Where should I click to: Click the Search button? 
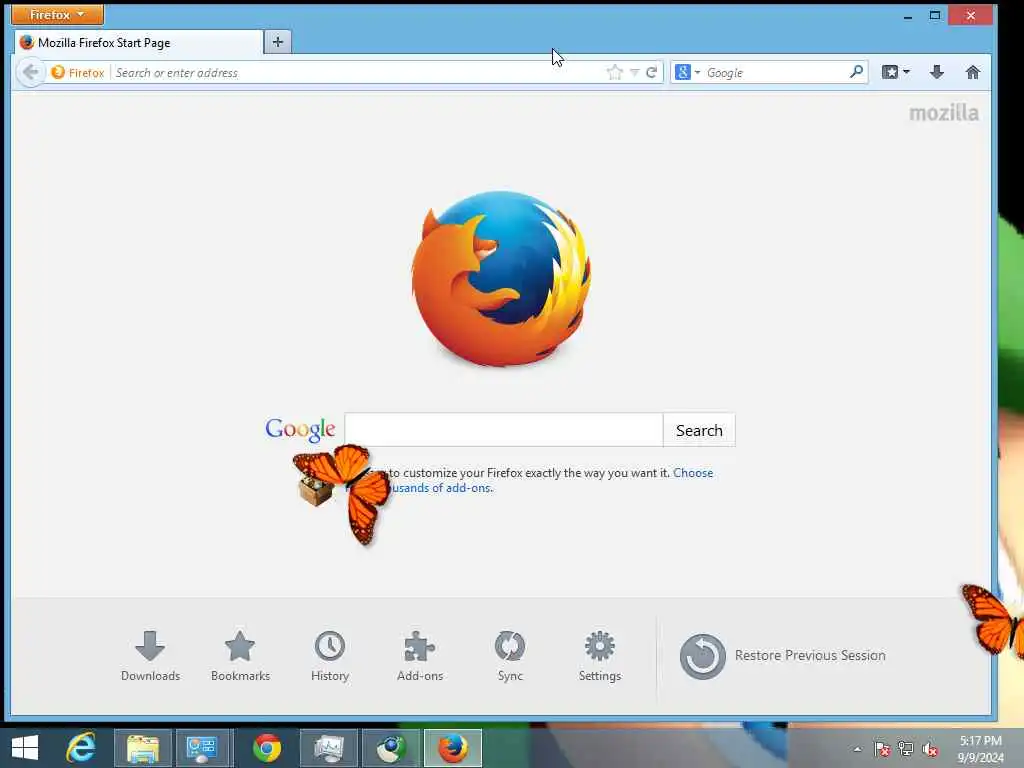(699, 430)
